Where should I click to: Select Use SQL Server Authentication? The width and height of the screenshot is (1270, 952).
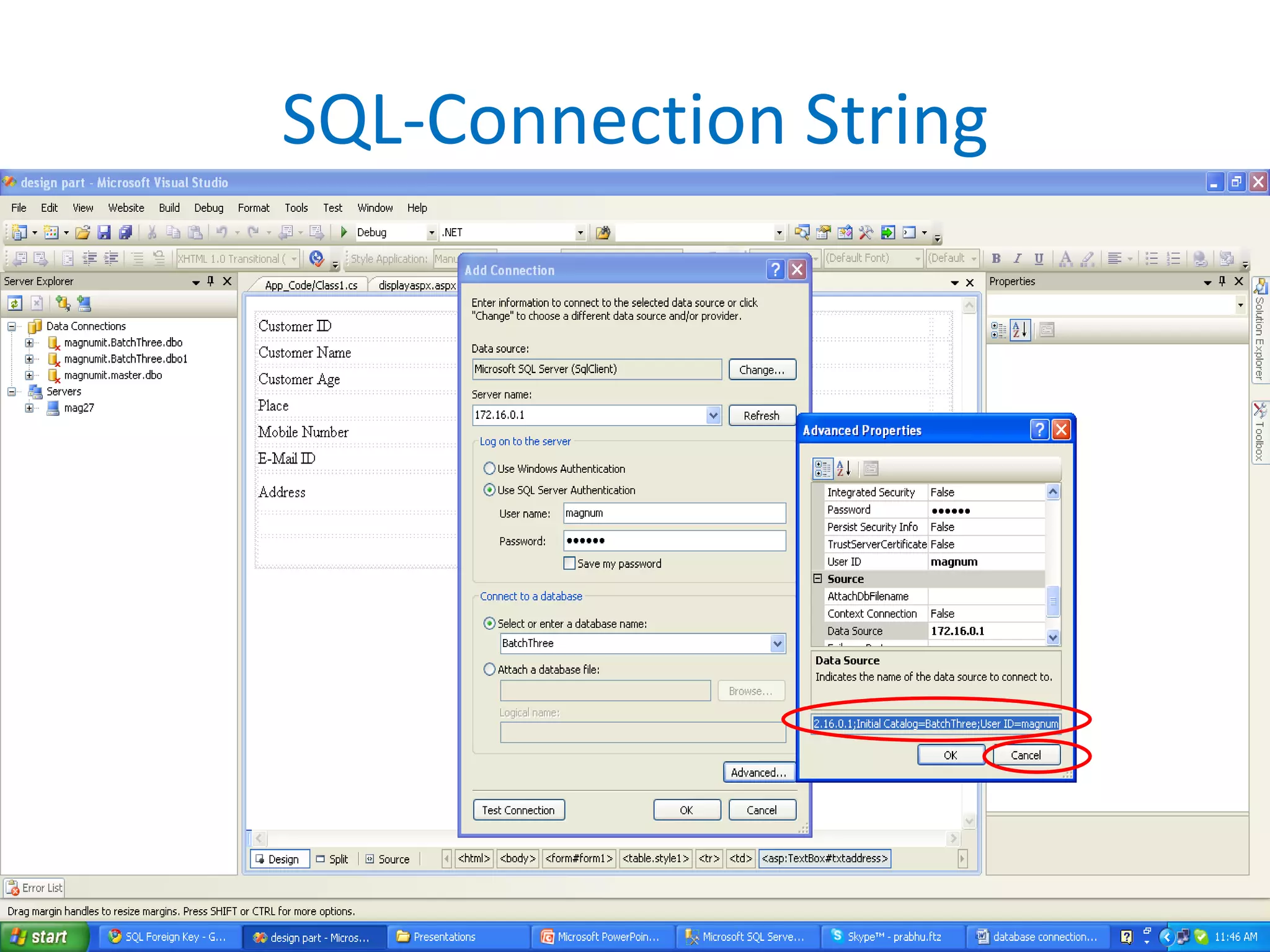[489, 490]
